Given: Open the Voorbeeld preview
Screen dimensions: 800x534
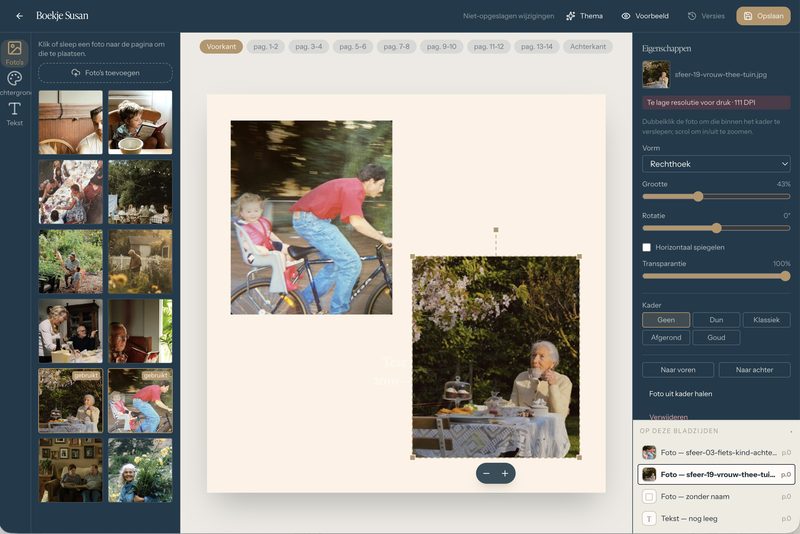Looking at the screenshot, I should coord(645,16).
